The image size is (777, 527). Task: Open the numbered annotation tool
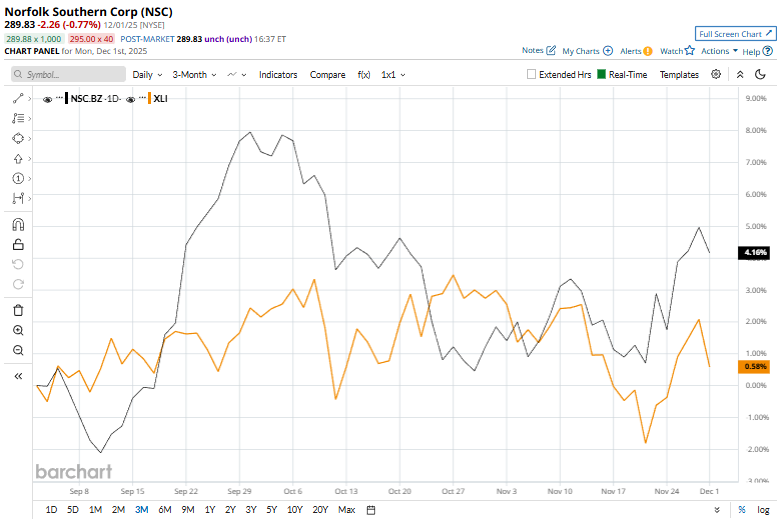[18, 178]
